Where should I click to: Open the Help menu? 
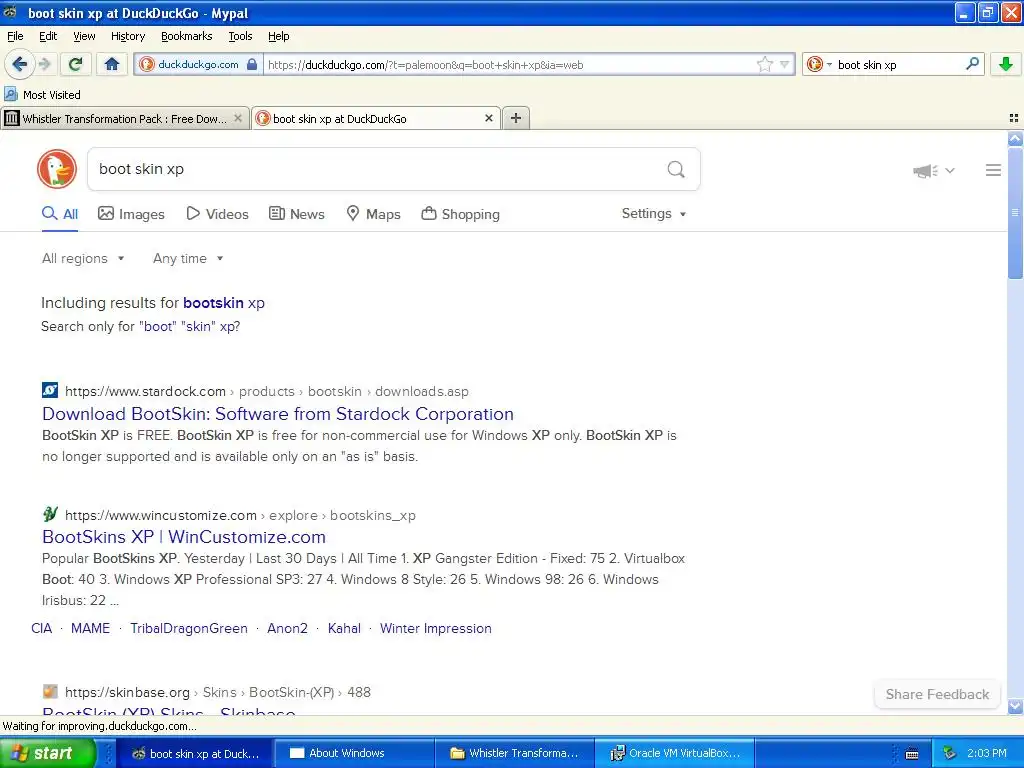pyautogui.click(x=278, y=36)
